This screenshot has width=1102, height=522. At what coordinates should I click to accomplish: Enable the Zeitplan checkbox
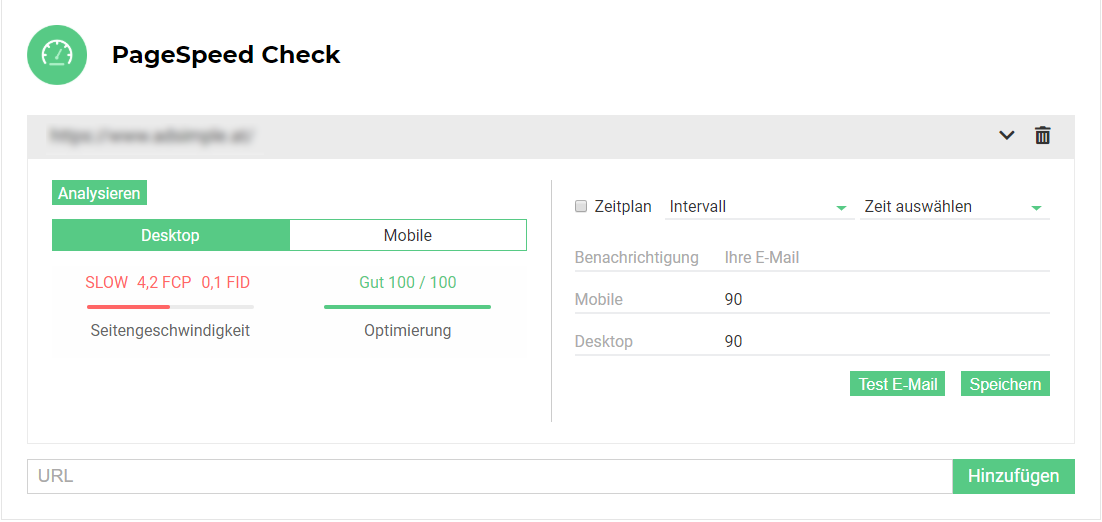pyautogui.click(x=581, y=207)
